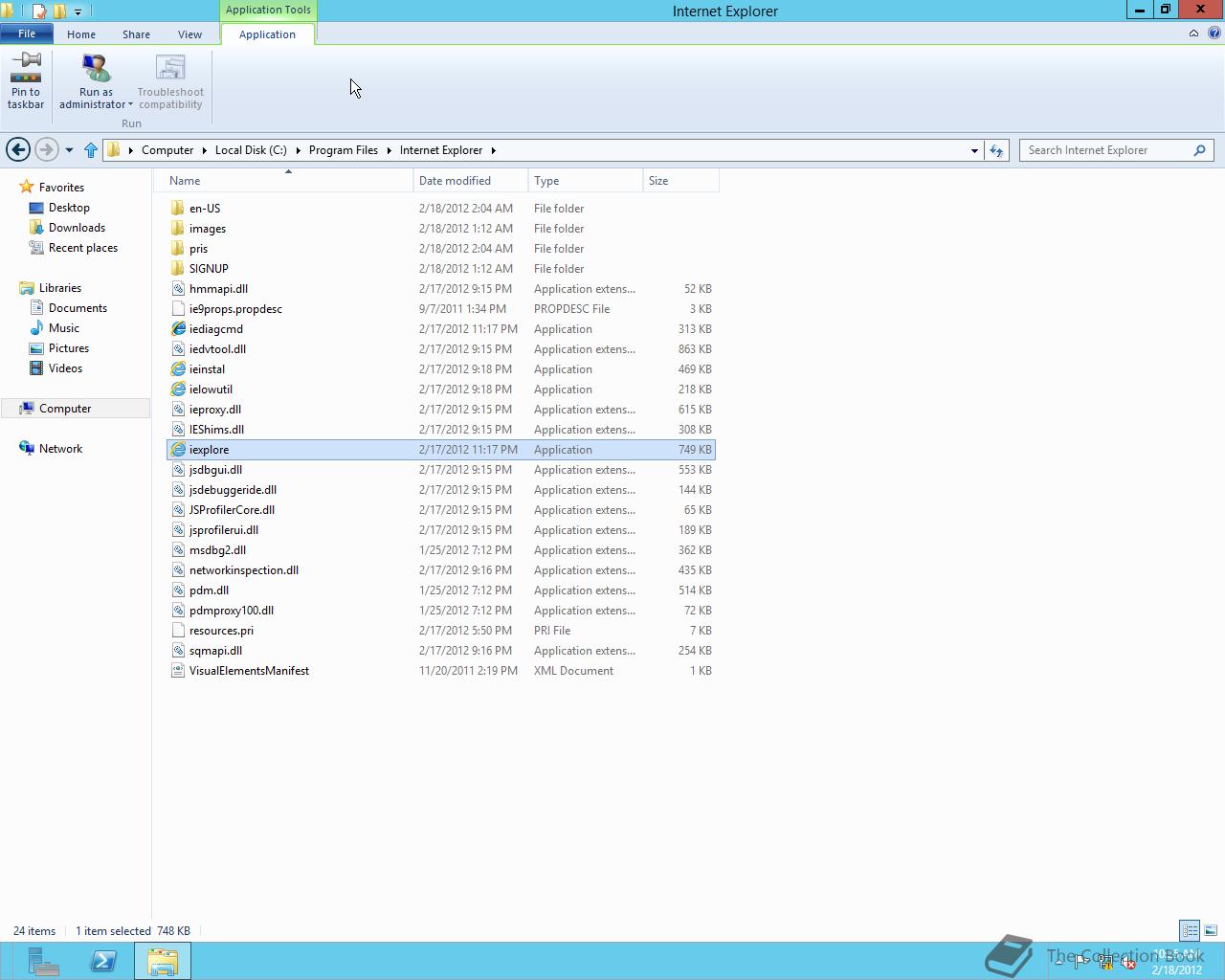Image resolution: width=1225 pixels, height=980 pixels.
Task: Click Computer in the address breadcrumb
Action: [167, 150]
